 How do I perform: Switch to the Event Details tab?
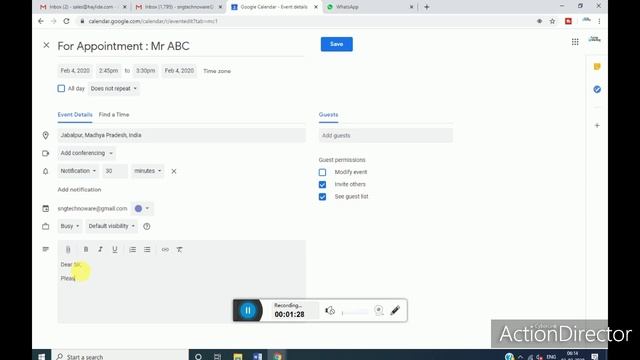click(75, 115)
